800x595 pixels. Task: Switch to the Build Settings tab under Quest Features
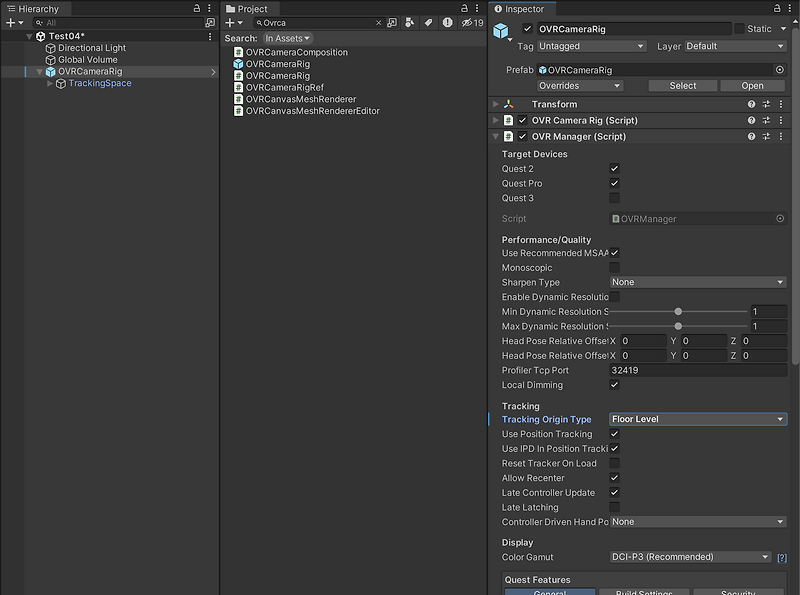point(643,590)
